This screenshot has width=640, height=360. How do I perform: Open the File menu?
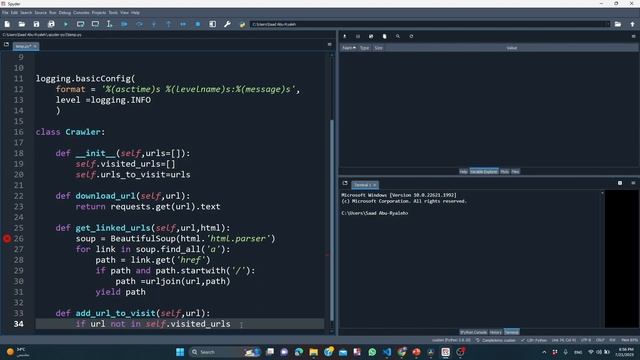[x=5, y=13]
